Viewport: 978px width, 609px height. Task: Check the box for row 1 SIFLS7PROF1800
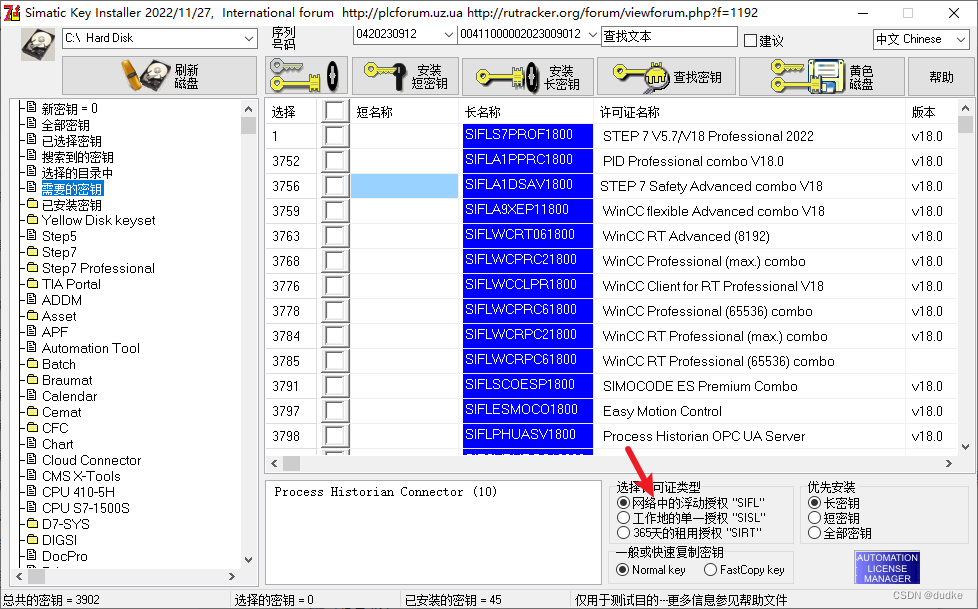[x=335, y=136]
